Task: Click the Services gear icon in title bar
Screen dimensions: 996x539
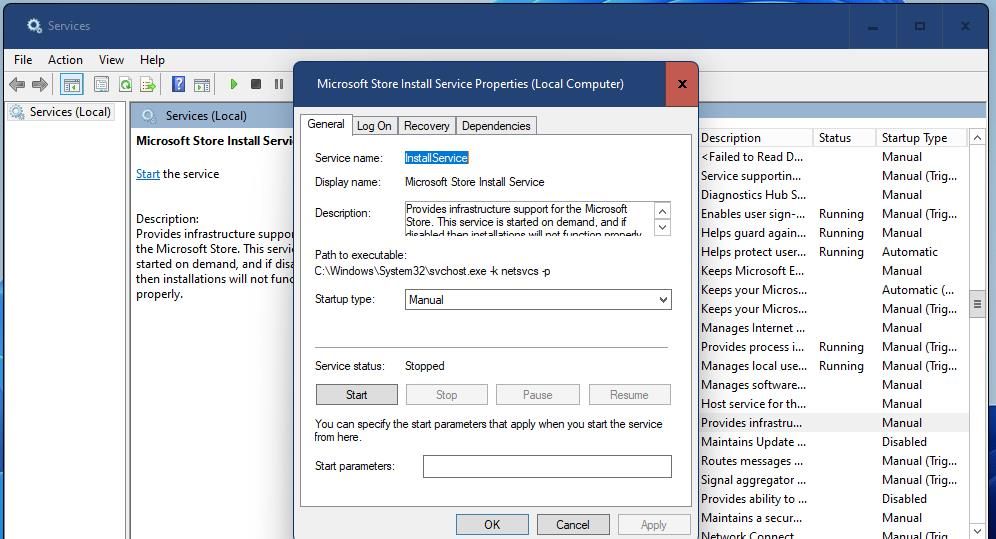Action: click(34, 25)
